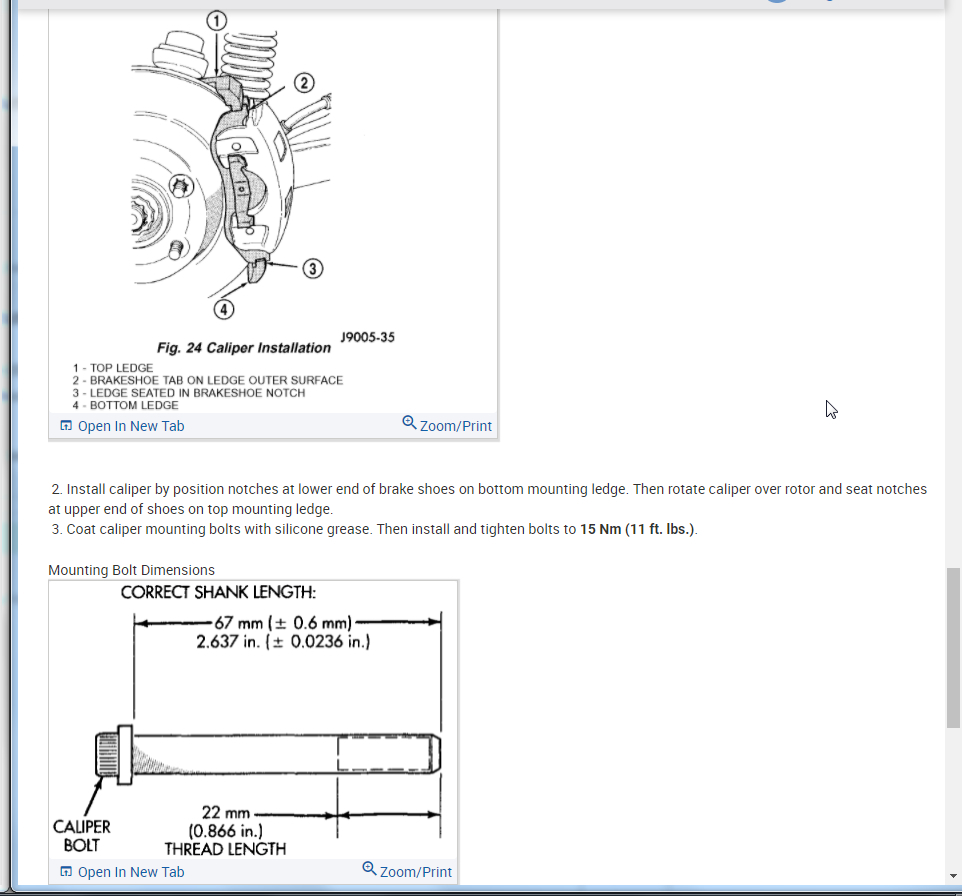Image resolution: width=962 pixels, height=896 pixels.
Task: Click legend line '2 - BRAKESHOE TAB ON LEDGE OUTER SURFACE'
Action: (207, 380)
